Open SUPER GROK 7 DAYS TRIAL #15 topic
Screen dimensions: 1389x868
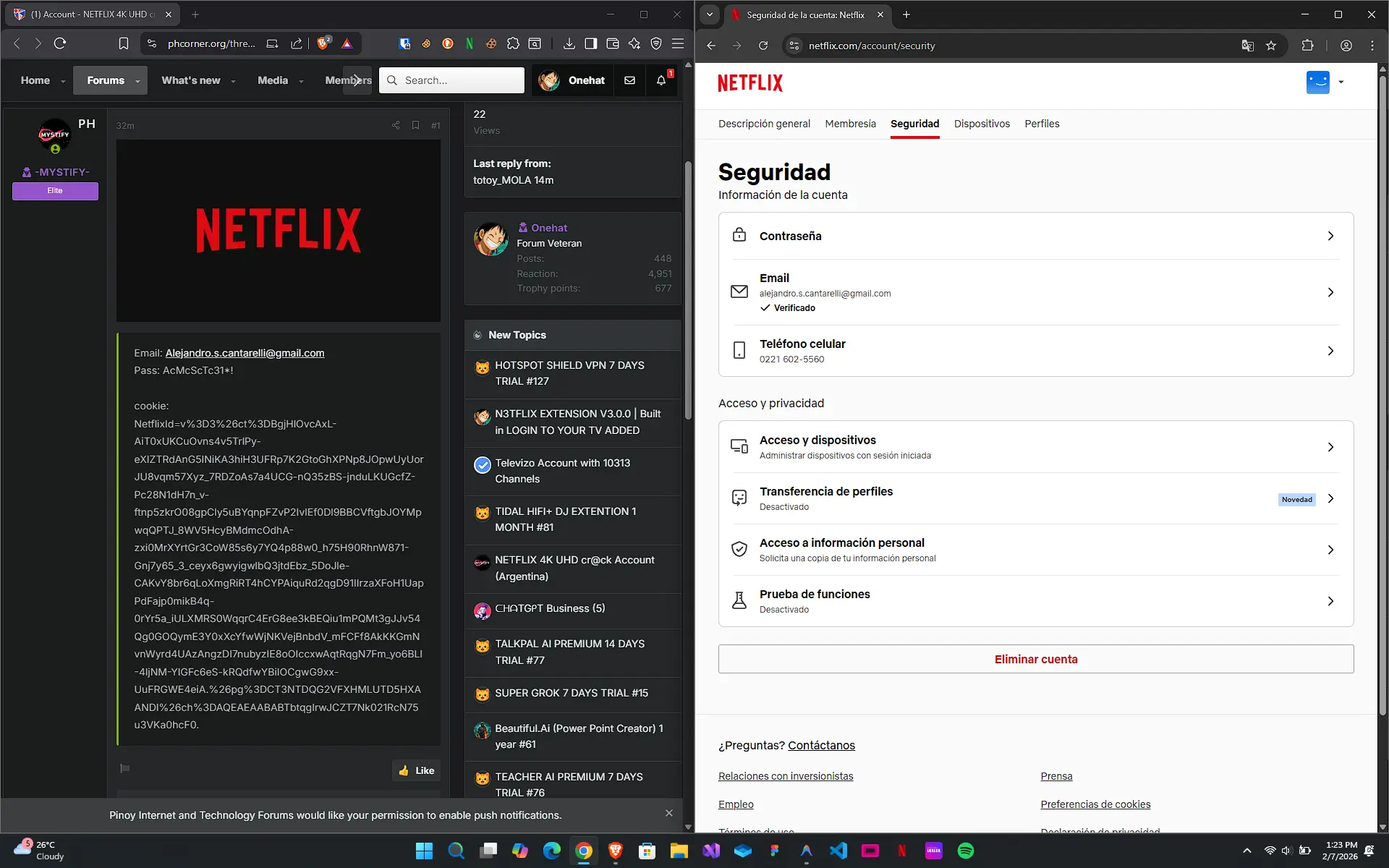pyautogui.click(x=572, y=693)
